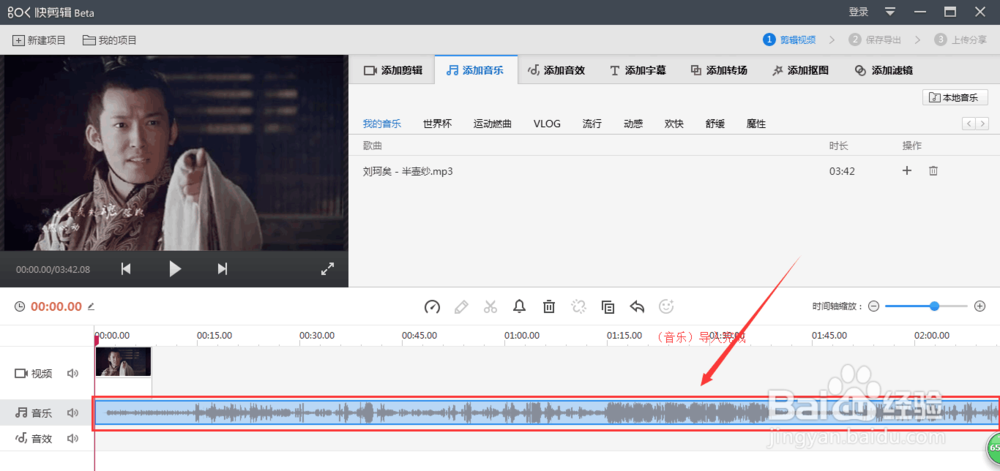
Task: Open the 添加转场 tab
Action: (x=719, y=70)
